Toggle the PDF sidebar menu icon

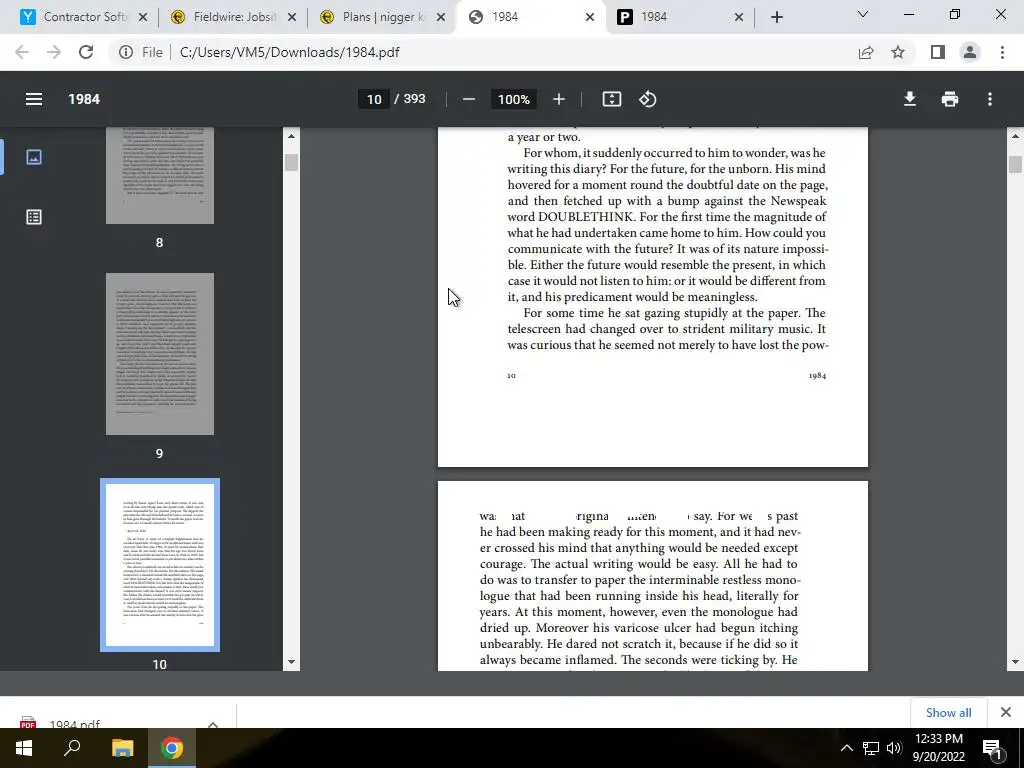tap(34, 99)
